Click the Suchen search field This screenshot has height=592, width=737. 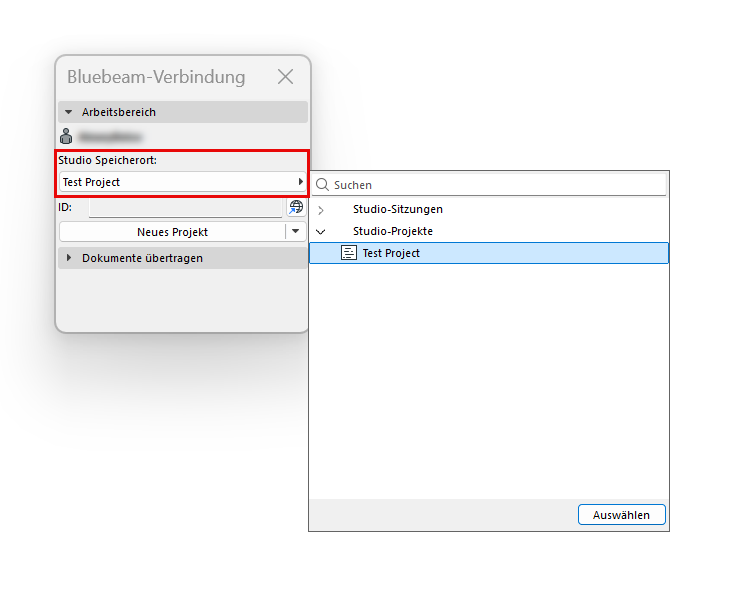489,185
